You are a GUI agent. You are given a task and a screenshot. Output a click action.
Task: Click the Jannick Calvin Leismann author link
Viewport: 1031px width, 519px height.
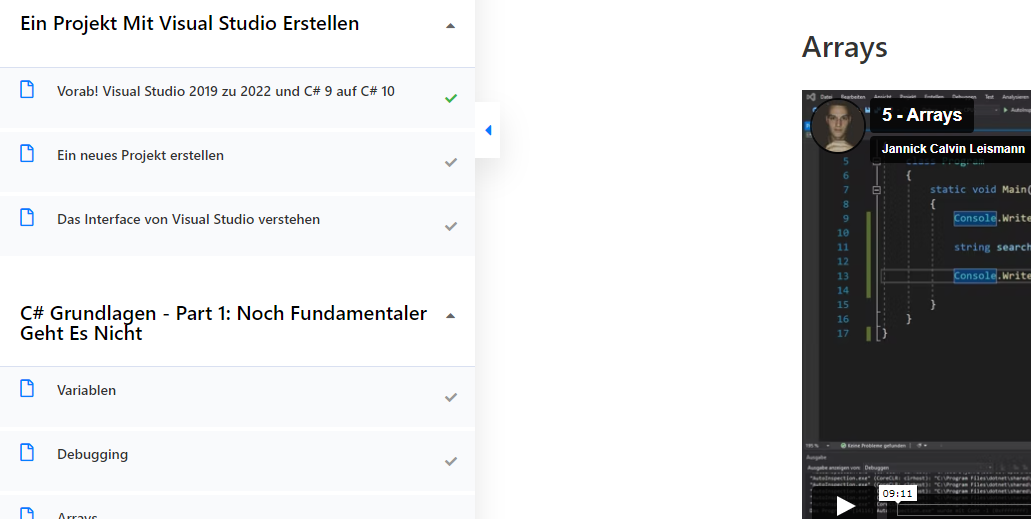[x=953, y=149]
